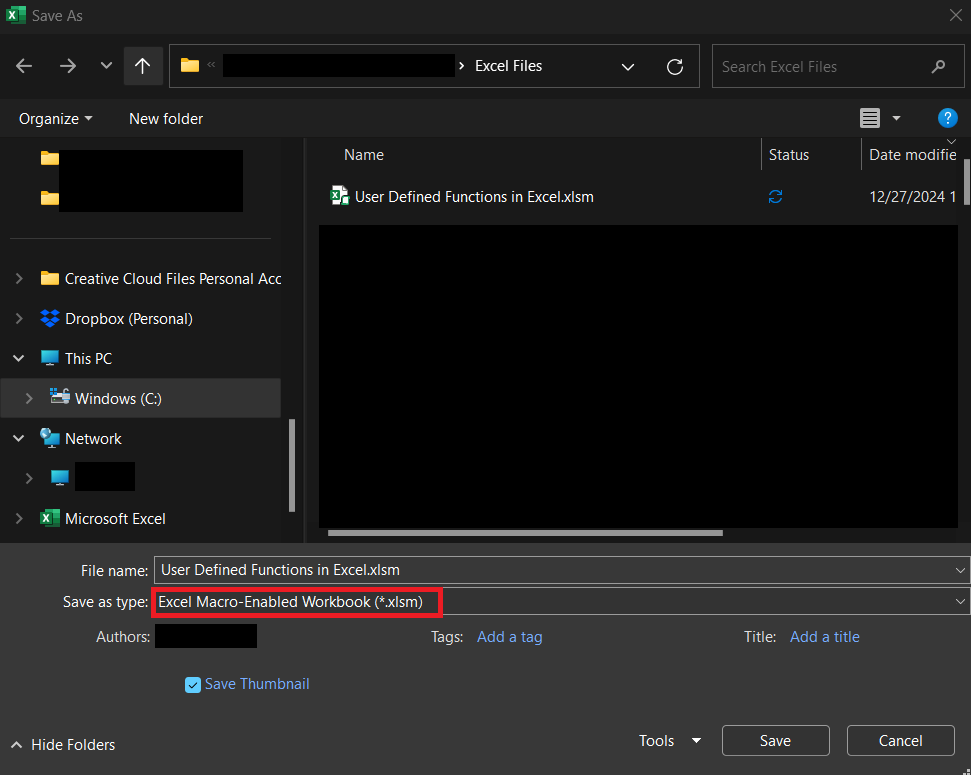The image size is (971, 775).
Task: Click the Search Excel Files box
Action: 838,66
